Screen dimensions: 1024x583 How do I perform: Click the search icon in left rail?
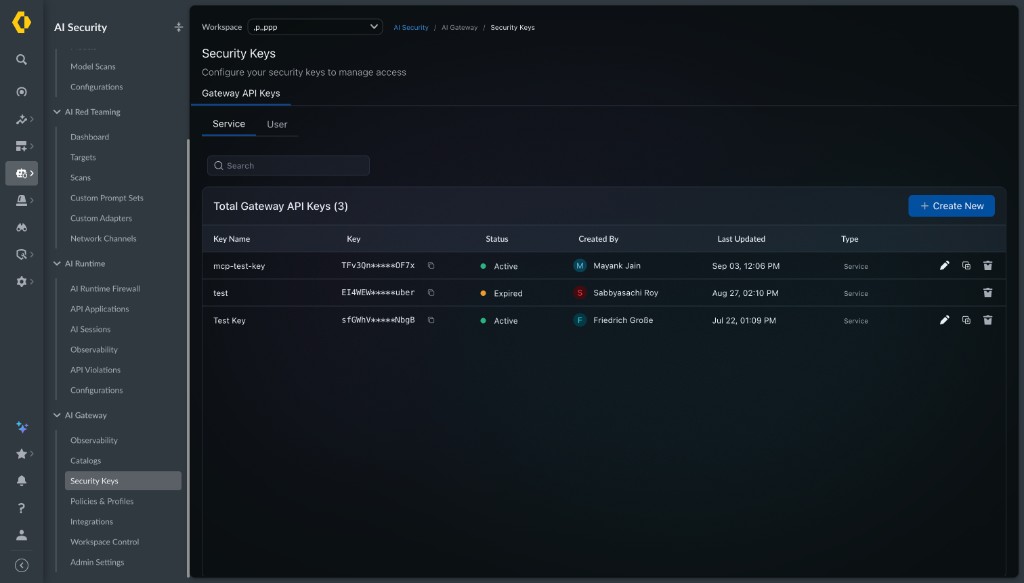tap(22, 59)
